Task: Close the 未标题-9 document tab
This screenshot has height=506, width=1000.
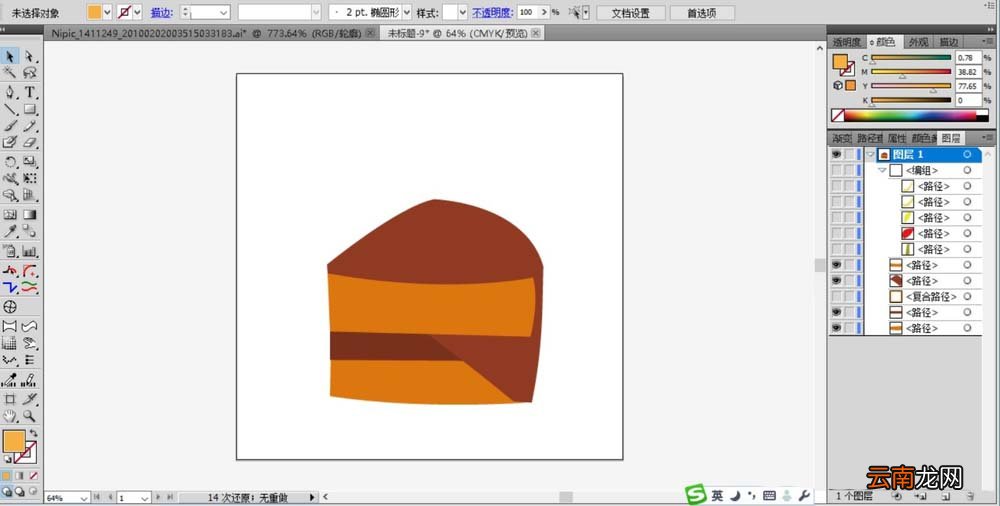Action: [x=535, y=33]
